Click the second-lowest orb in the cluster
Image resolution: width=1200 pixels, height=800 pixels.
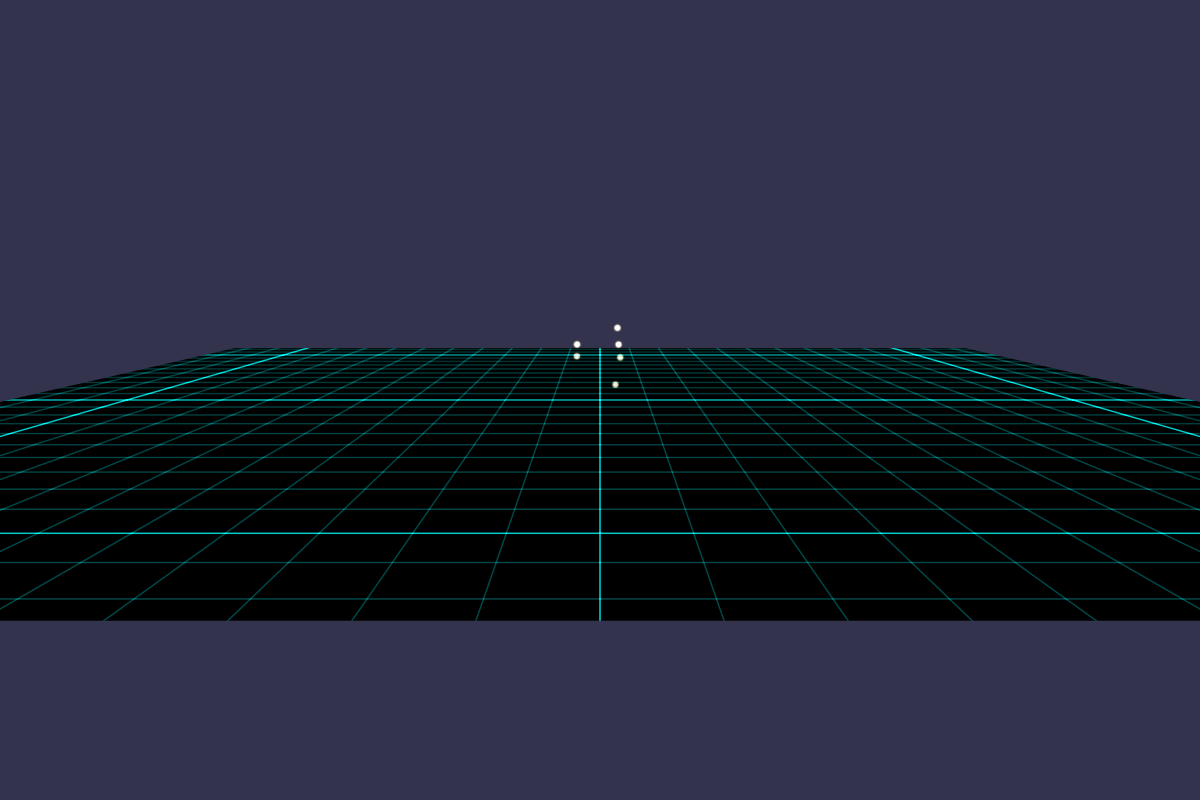pos(620,357)
